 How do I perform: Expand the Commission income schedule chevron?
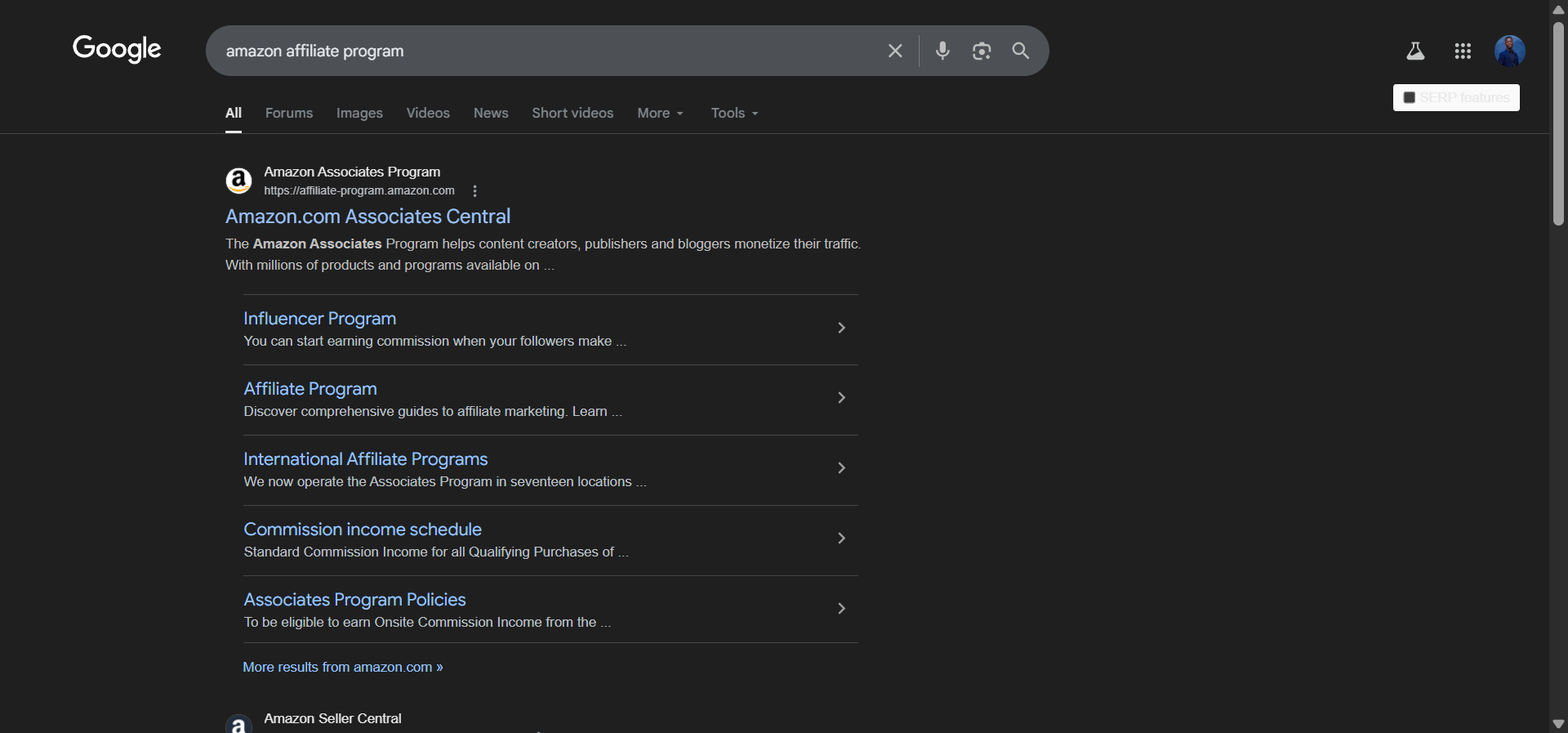tap(841, 539)
